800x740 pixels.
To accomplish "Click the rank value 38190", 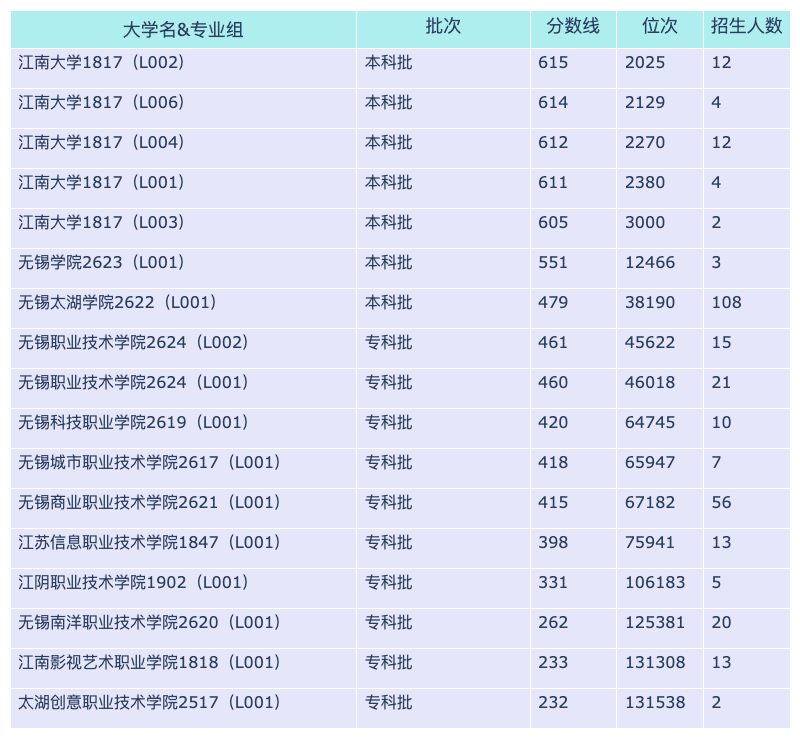I will pyautogui.click(x=650, y=303).
